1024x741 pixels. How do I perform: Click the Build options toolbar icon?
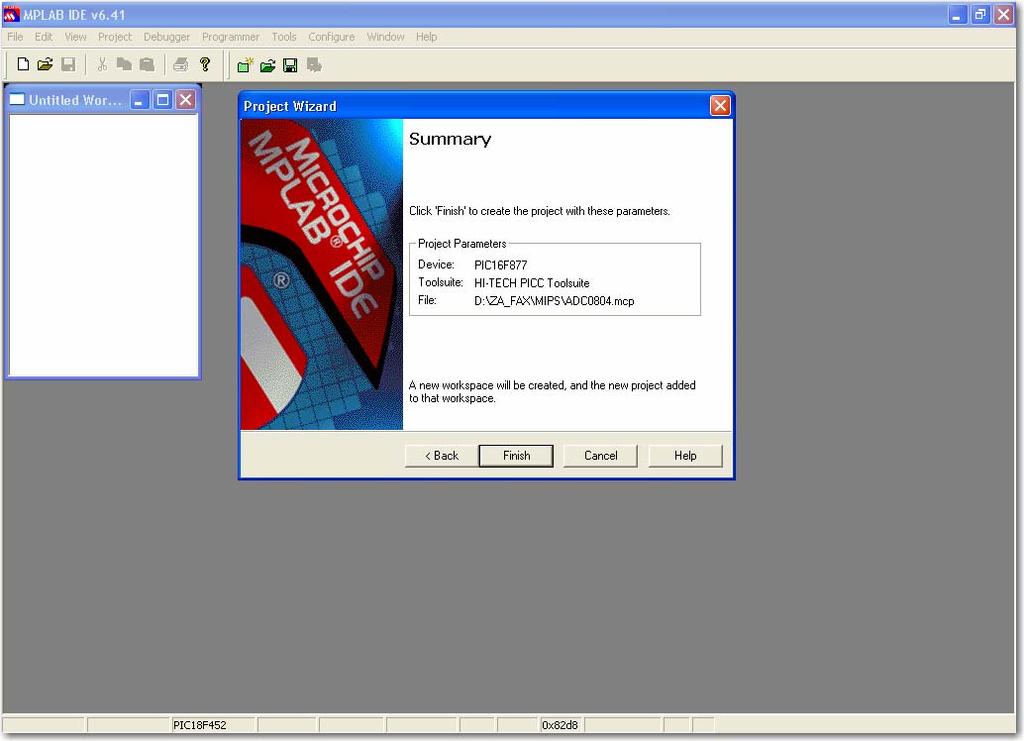pyautogui.click(x=314, y=65)
